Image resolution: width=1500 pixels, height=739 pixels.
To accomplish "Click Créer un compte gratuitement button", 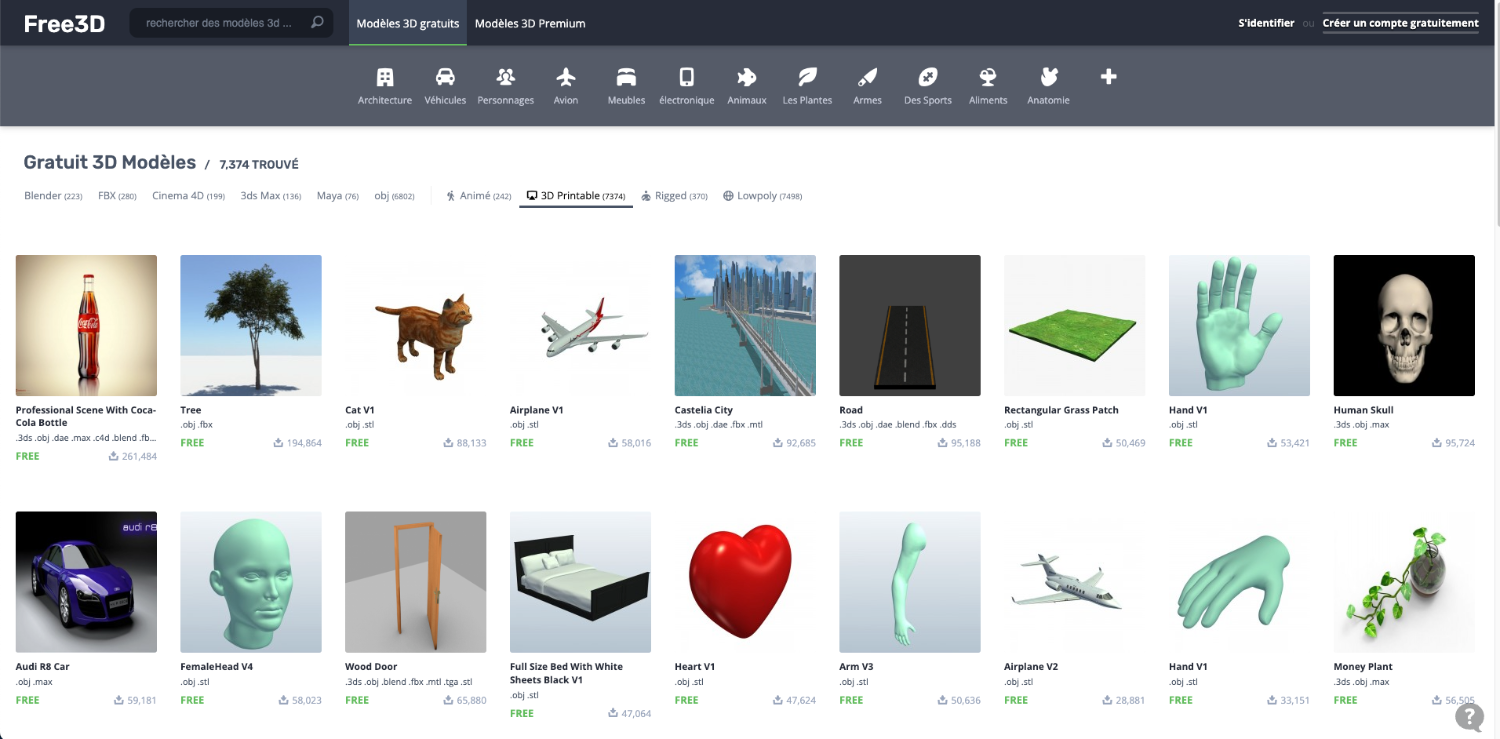I will tap(1400, 23).
